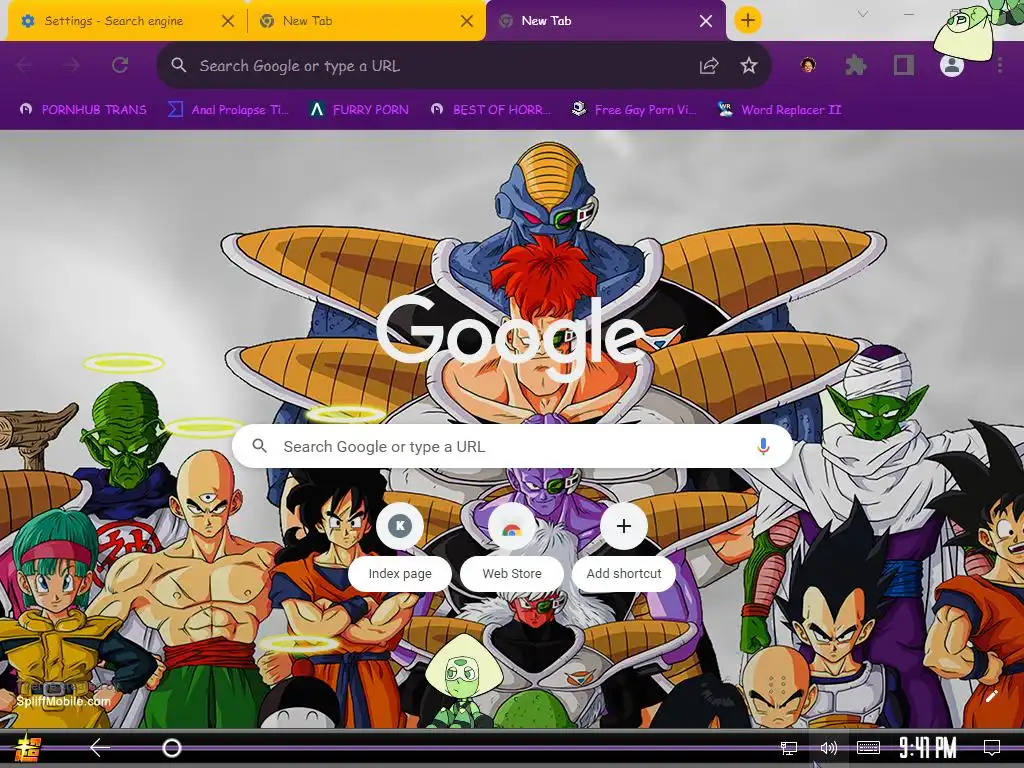Start voice search with microphone icon
The height and width of the screenshot is (768, 1024).
pyautogui.click(x=763, y=447)
